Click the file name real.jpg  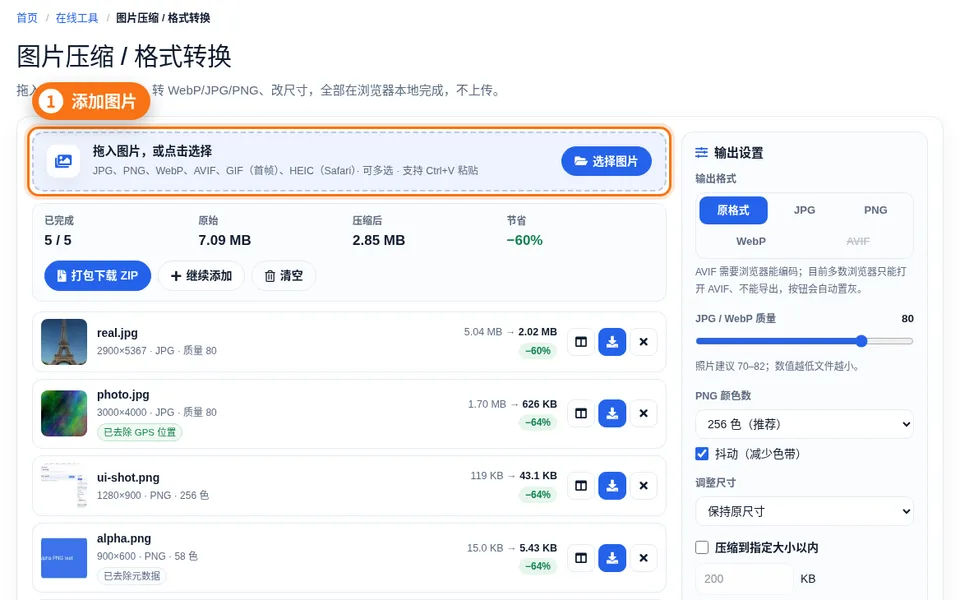(x=117, y=333)
